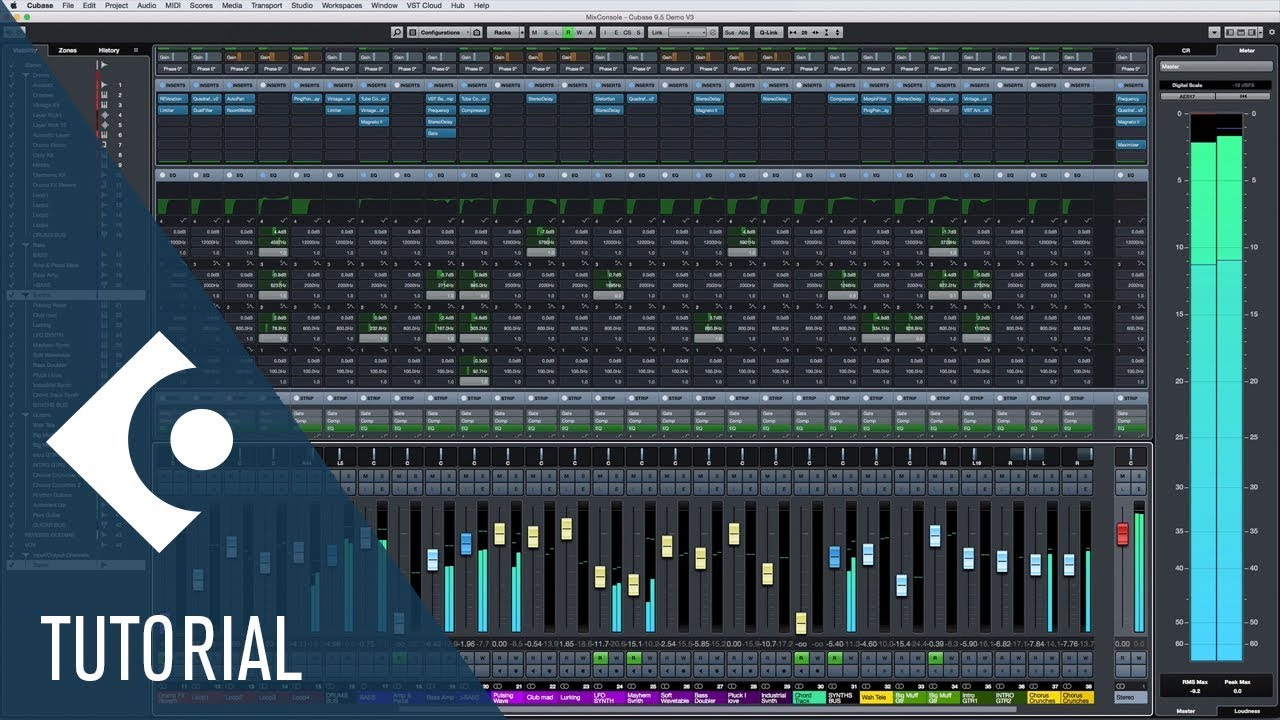Mute the Pulsing Wave channel
The width and height of the screenshot is (1280, 720).
tap(500, 476)
